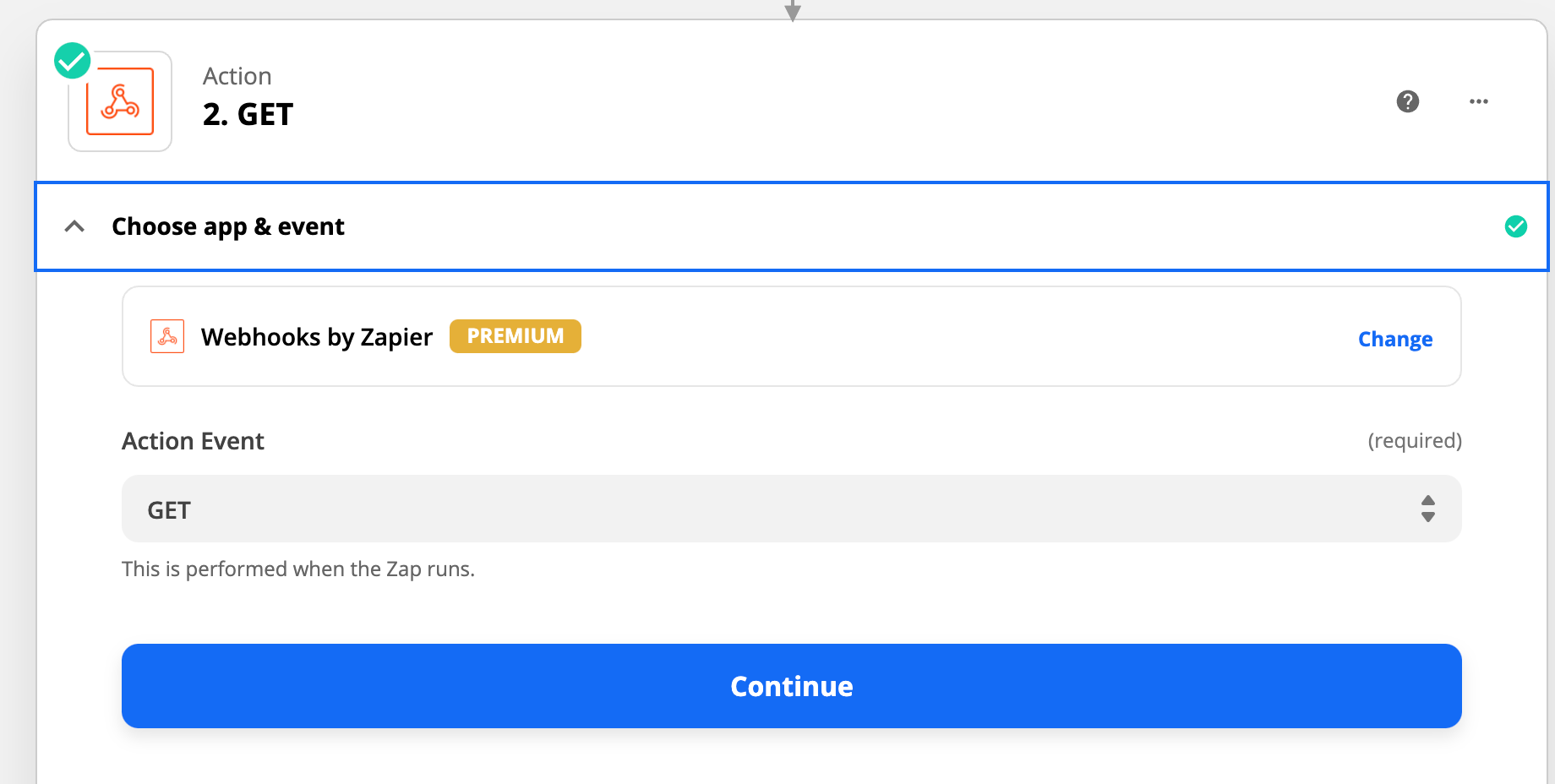The image size is (1555, 784).
Task: Click the blue Continue button
Action: click(x=791, y=685)
